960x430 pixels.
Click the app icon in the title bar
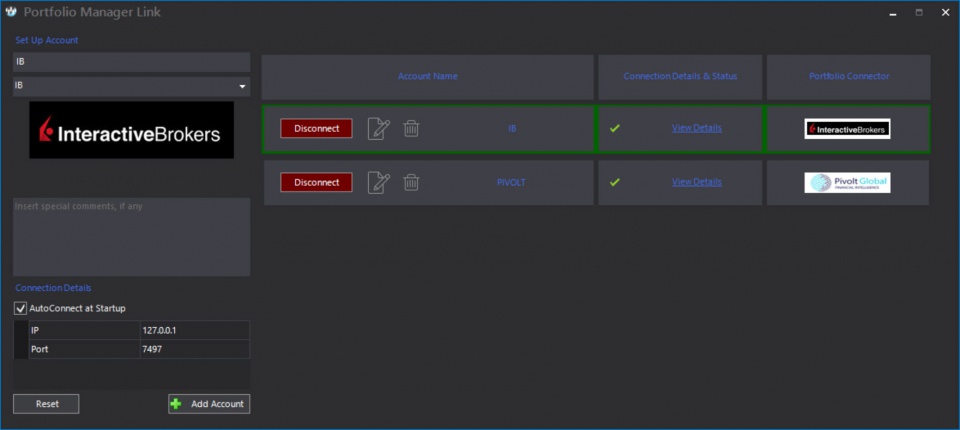point(10,12)
